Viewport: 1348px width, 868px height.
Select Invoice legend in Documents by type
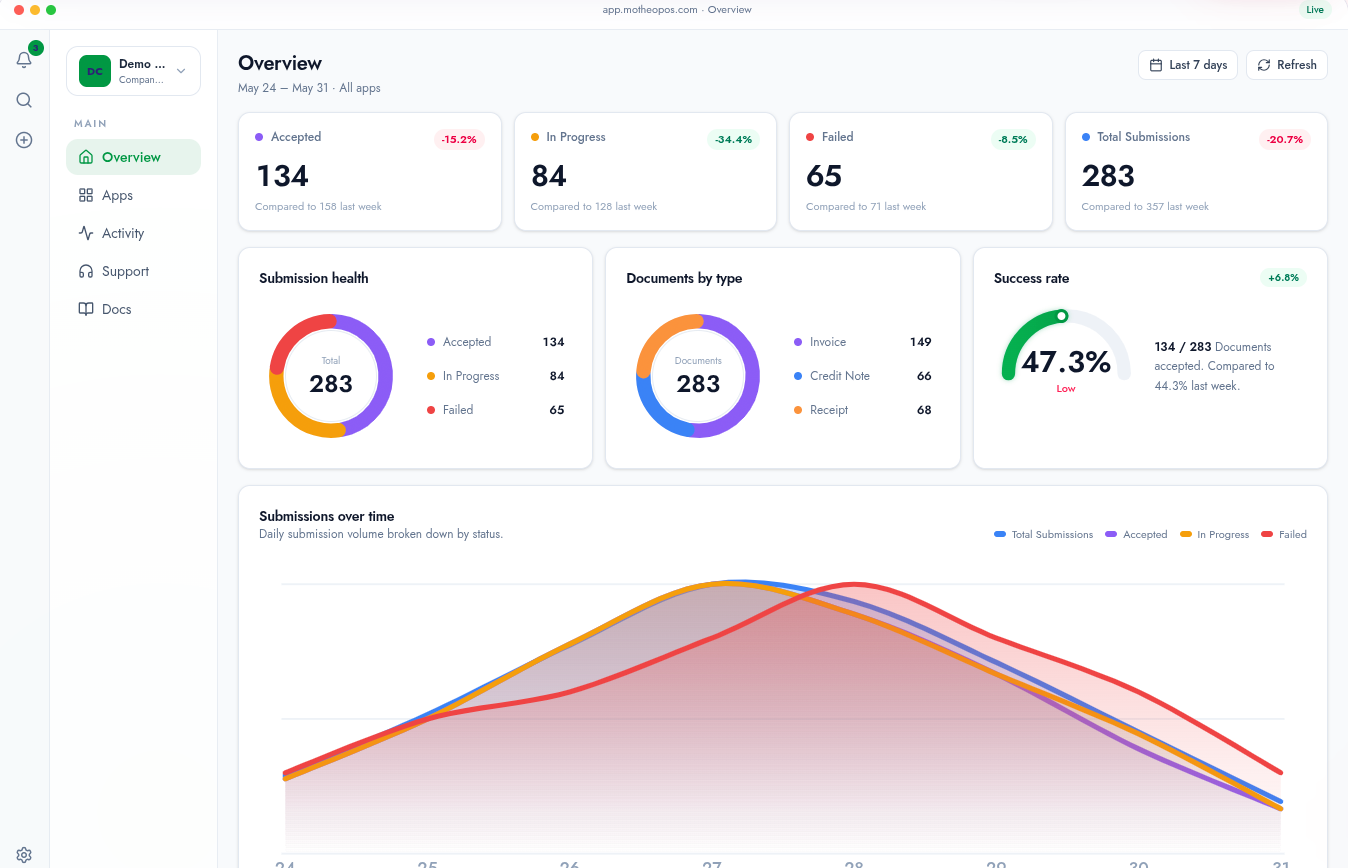[x=863, y=342]
